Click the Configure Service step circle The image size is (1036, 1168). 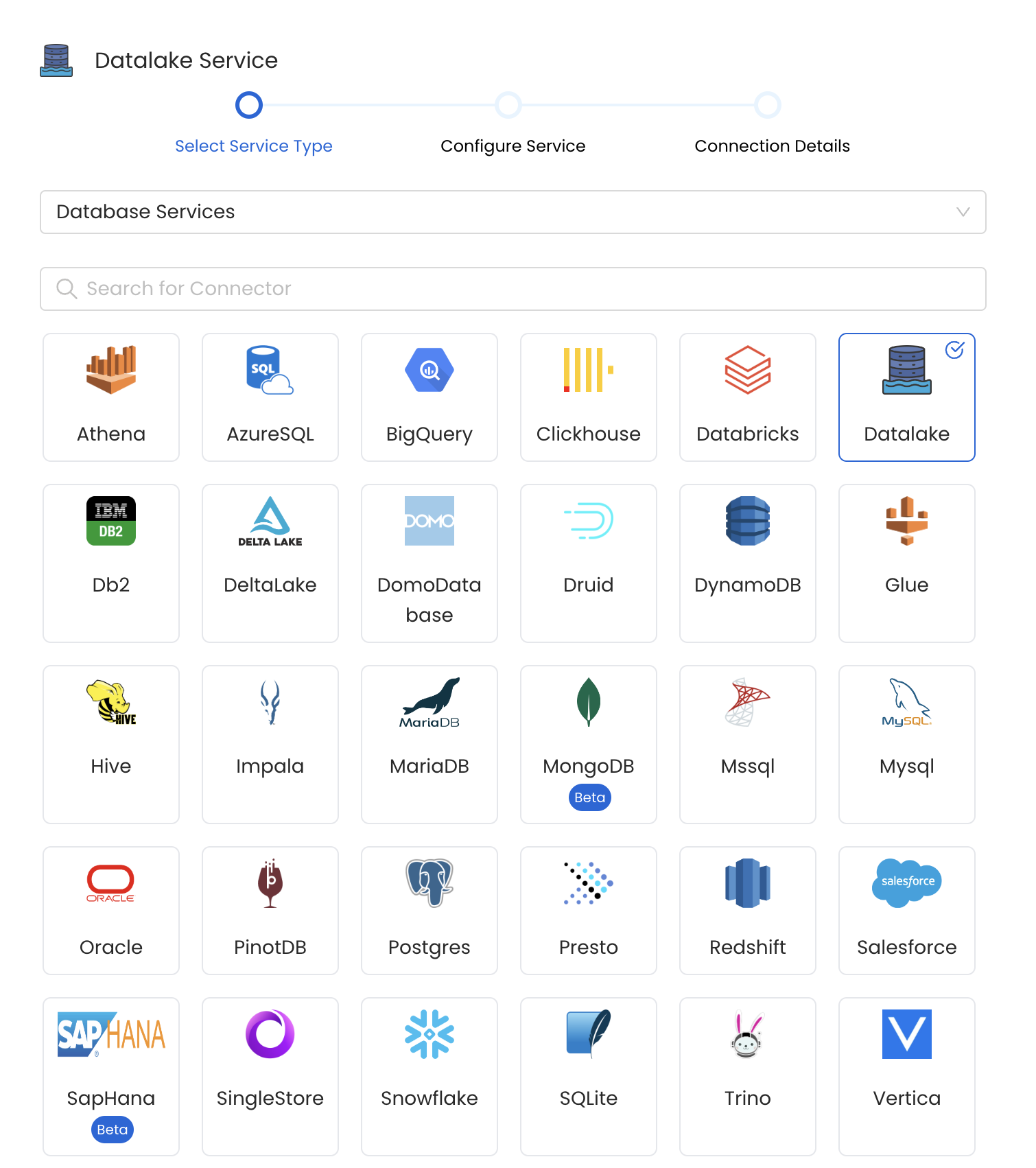[508, 105]
